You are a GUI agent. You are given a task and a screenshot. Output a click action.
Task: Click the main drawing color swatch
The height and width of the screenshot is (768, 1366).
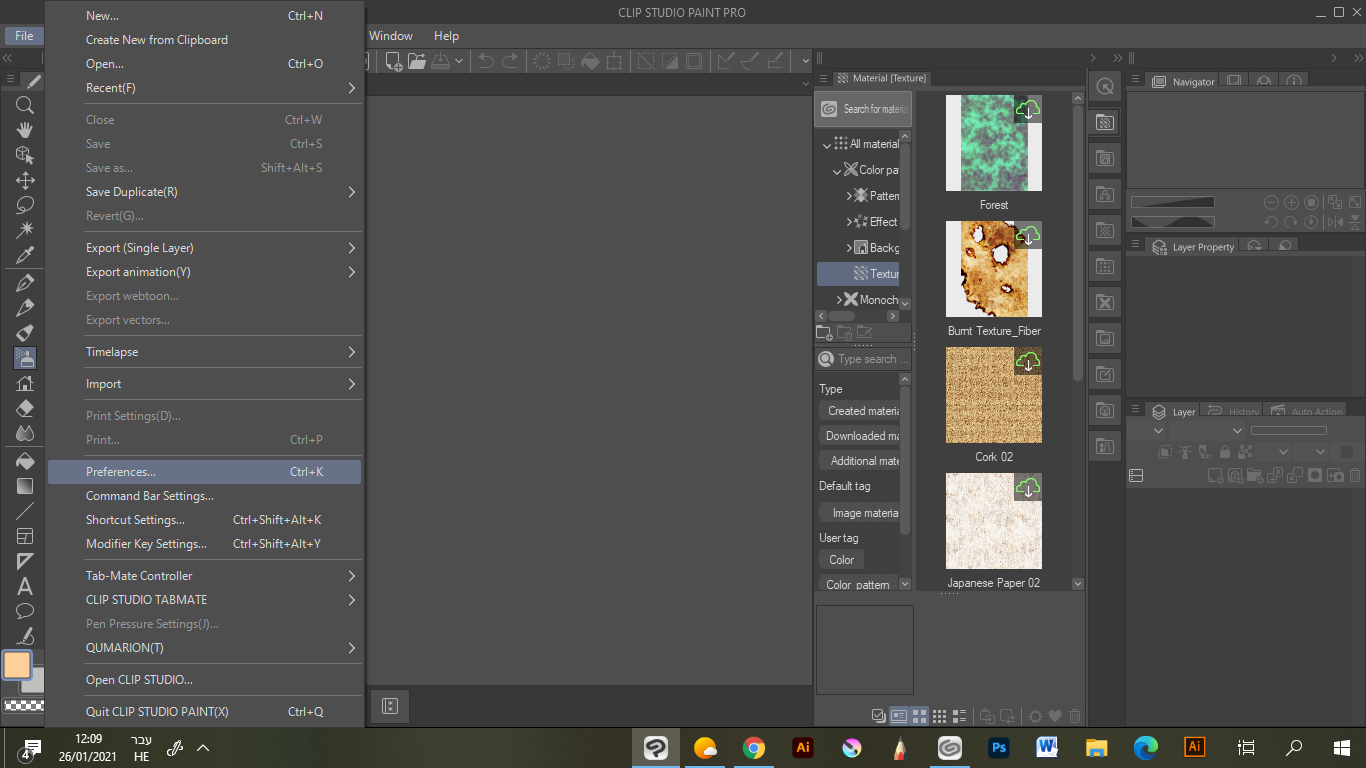coord(17,665)
